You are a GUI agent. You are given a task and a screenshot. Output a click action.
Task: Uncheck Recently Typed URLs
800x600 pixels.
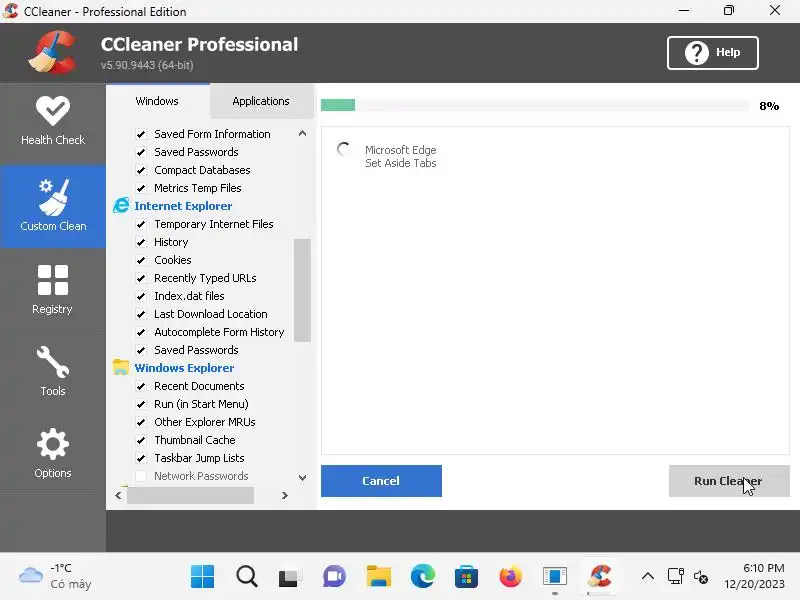tap(141, 278)
